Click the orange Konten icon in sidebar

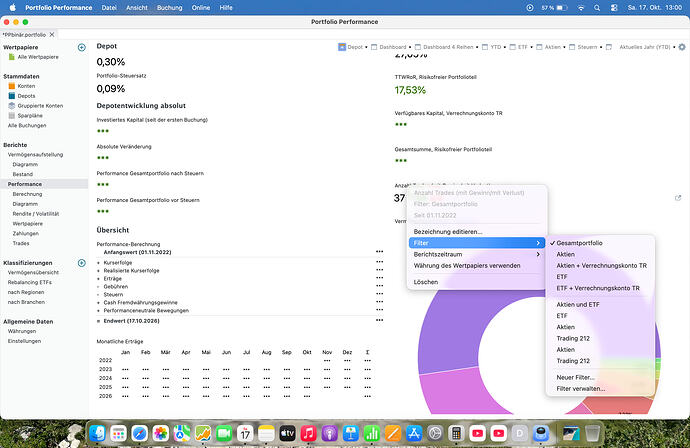[12, 86]
